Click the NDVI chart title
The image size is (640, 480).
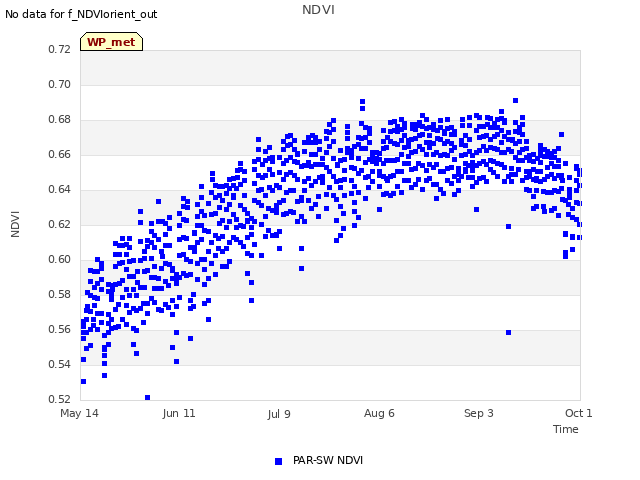coord(318,10)
